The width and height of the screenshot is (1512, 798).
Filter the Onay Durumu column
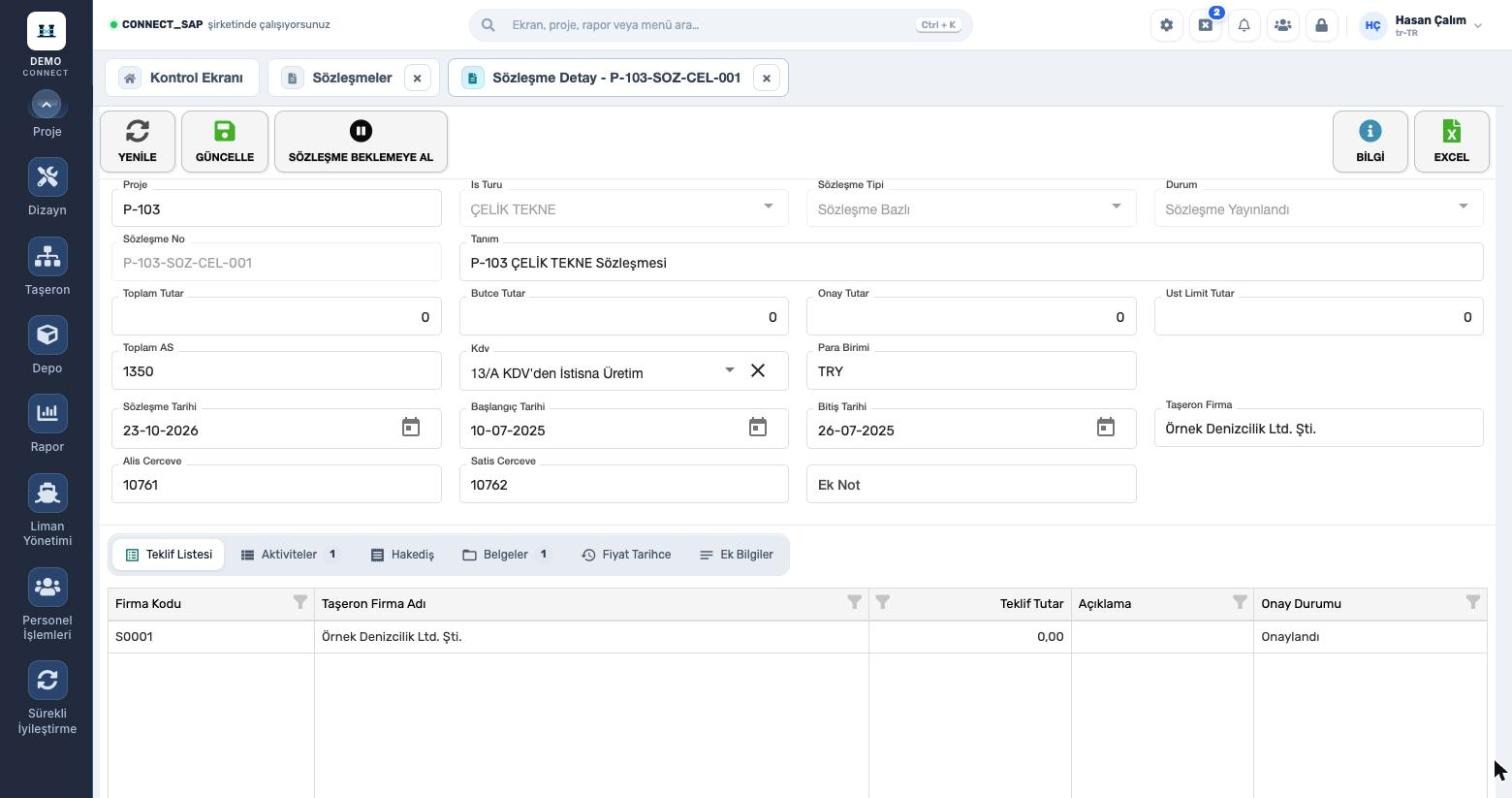[1472, 602]
